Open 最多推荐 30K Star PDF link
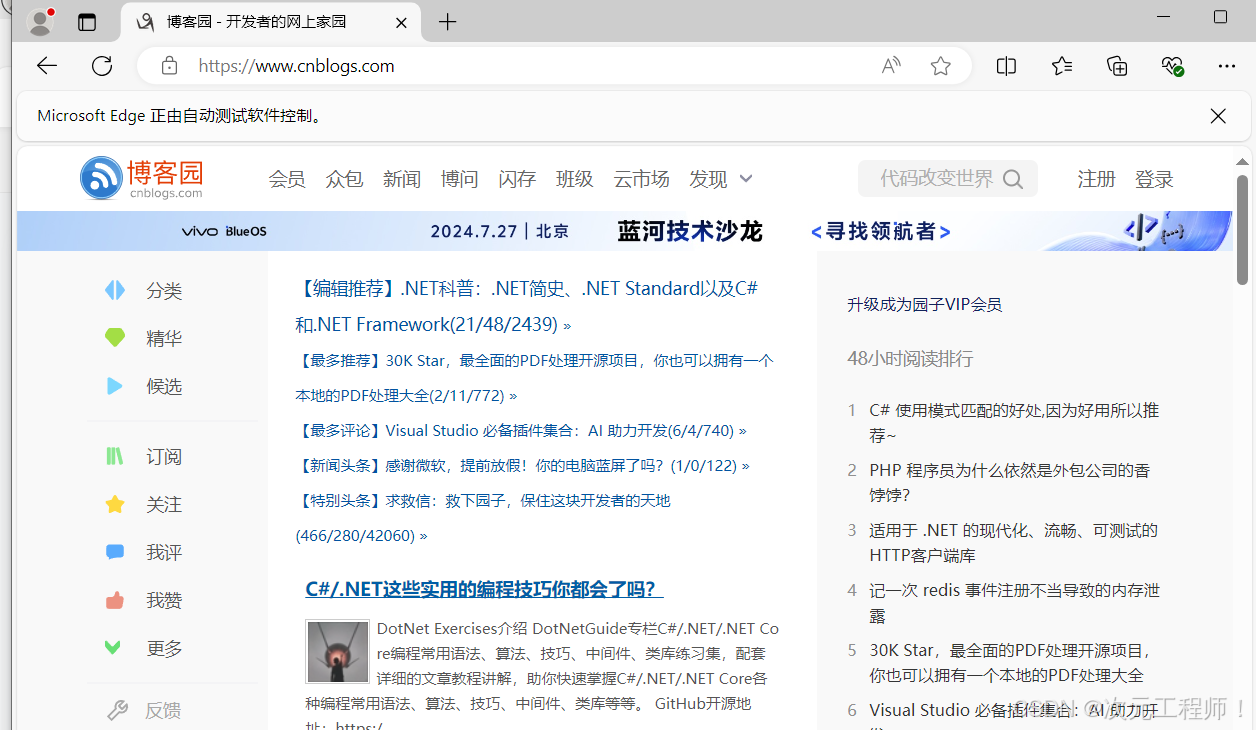The image size is (1256, 730). click(534, 378)
